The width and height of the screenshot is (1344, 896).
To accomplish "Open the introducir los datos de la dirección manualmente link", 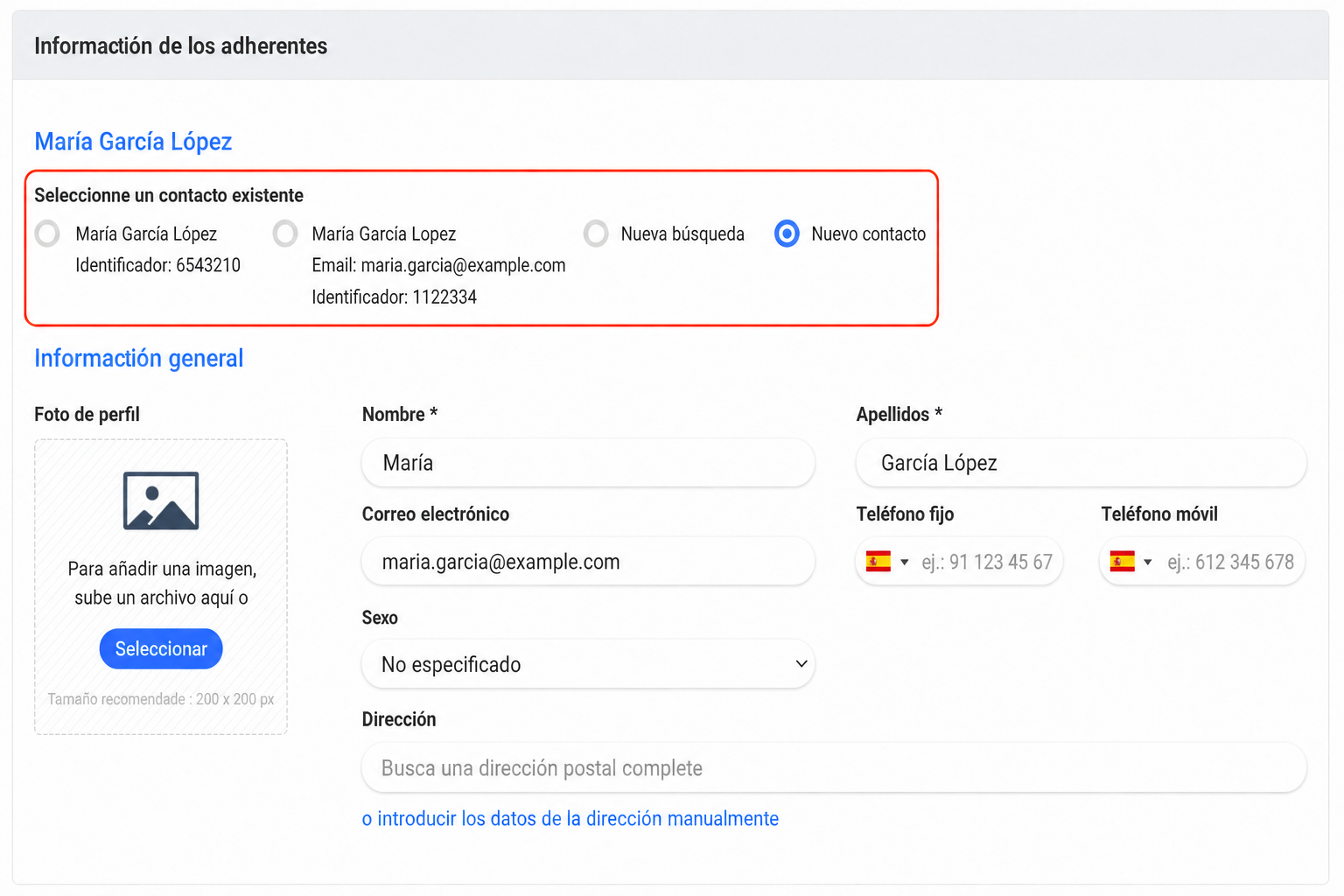I will pyautogui.click(x=570, y=819).
